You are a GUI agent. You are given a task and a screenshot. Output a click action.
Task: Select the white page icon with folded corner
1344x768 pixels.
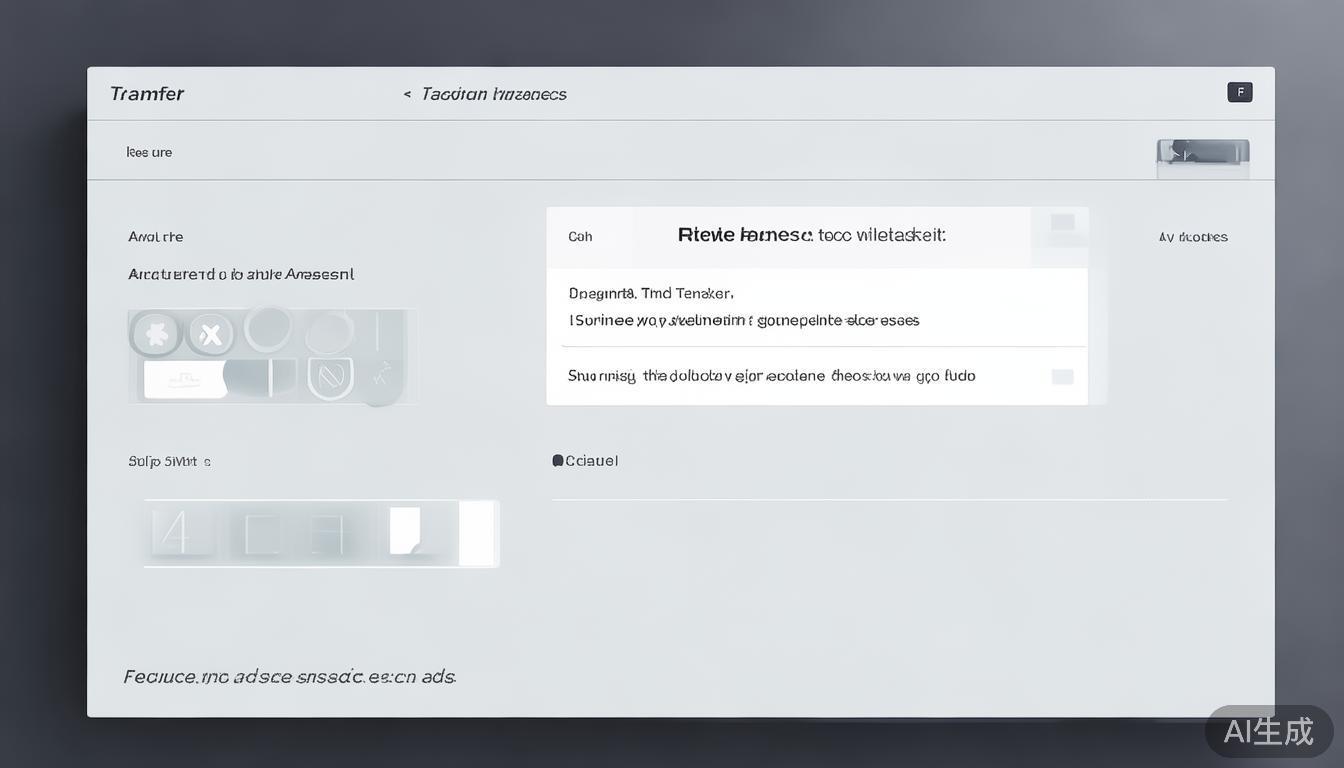[x=404, y=530]
